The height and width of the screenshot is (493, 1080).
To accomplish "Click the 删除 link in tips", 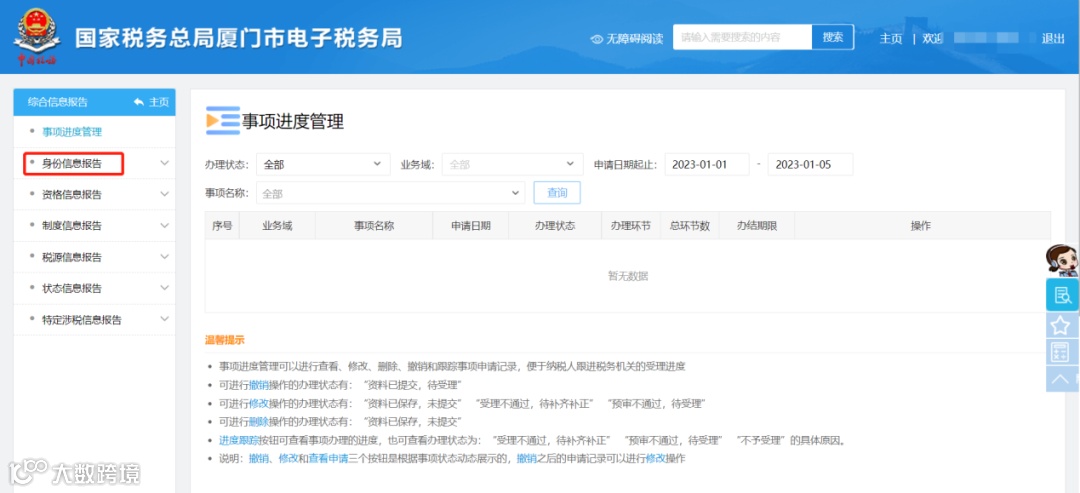I will 259,421.
